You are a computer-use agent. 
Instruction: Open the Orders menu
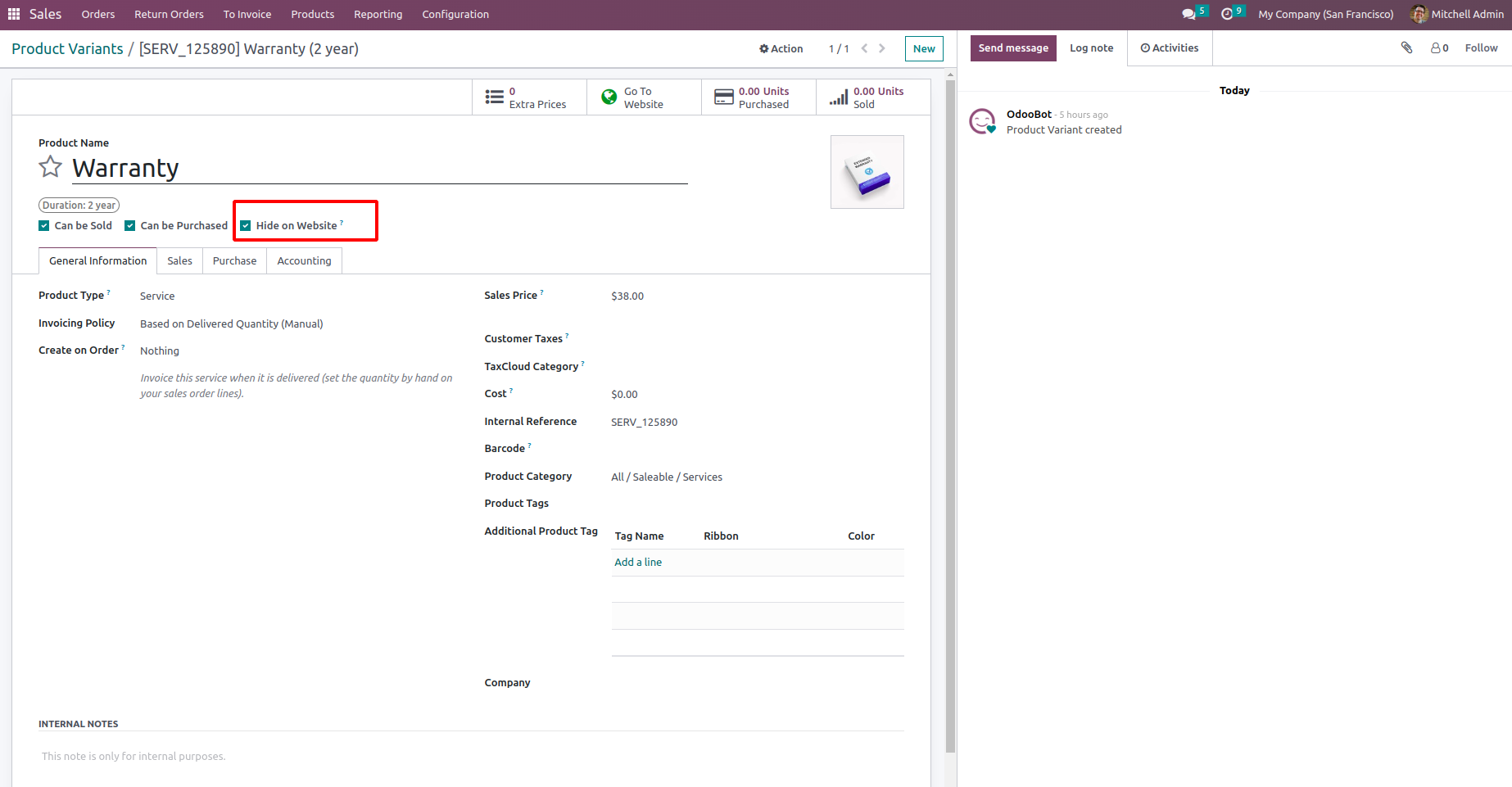[98, 14]
